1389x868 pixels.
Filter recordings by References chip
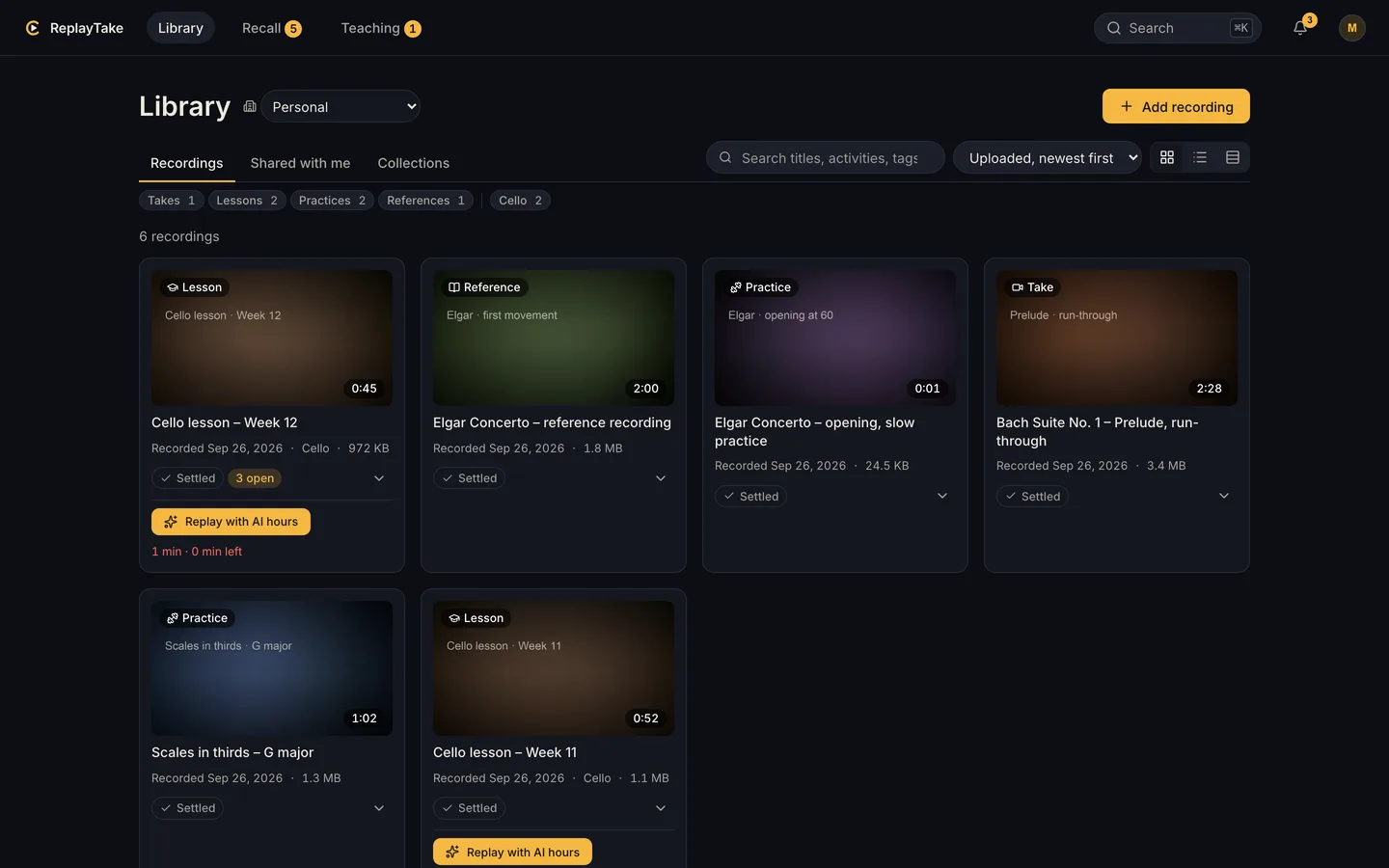(425, 201)
